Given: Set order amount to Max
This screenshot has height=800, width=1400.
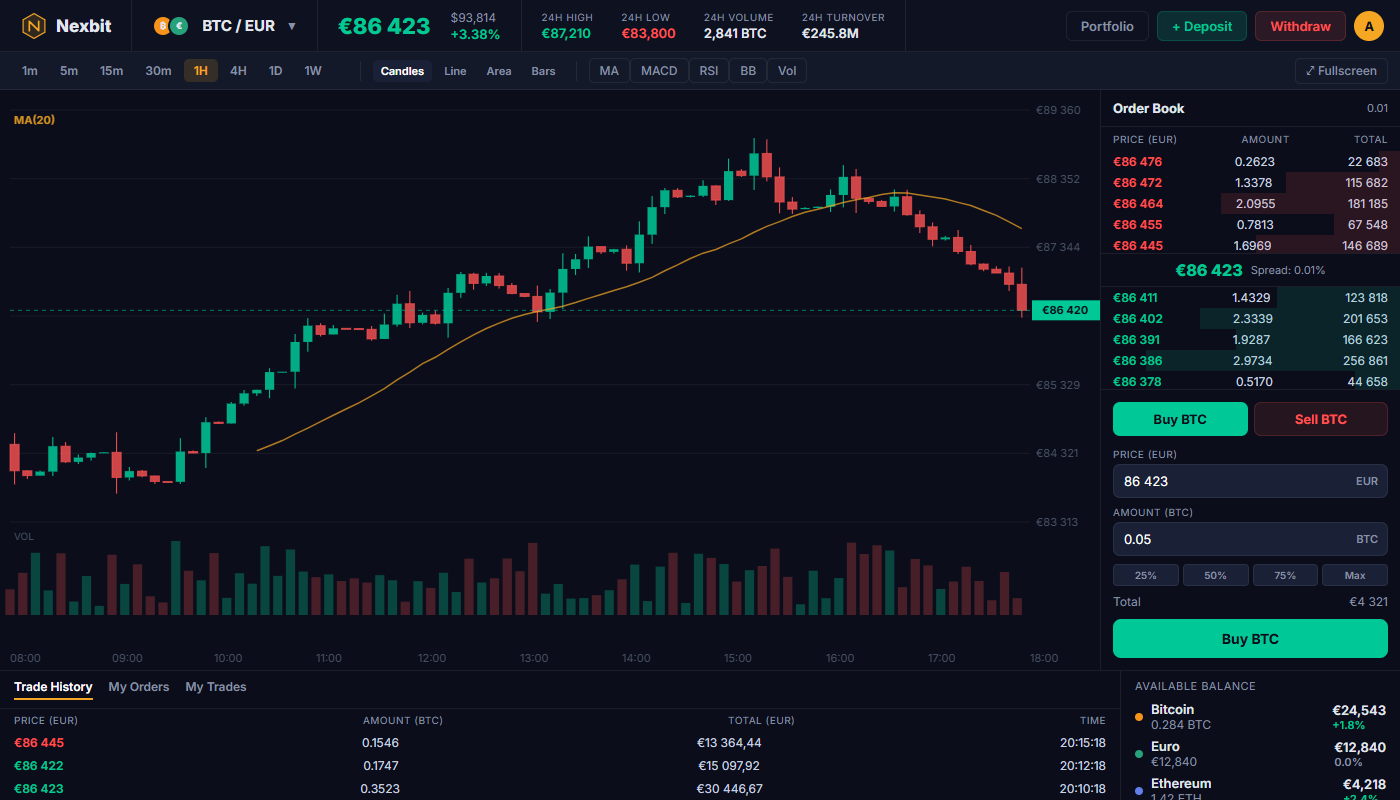Looking at the screenshot, I should coord(1355,575).
